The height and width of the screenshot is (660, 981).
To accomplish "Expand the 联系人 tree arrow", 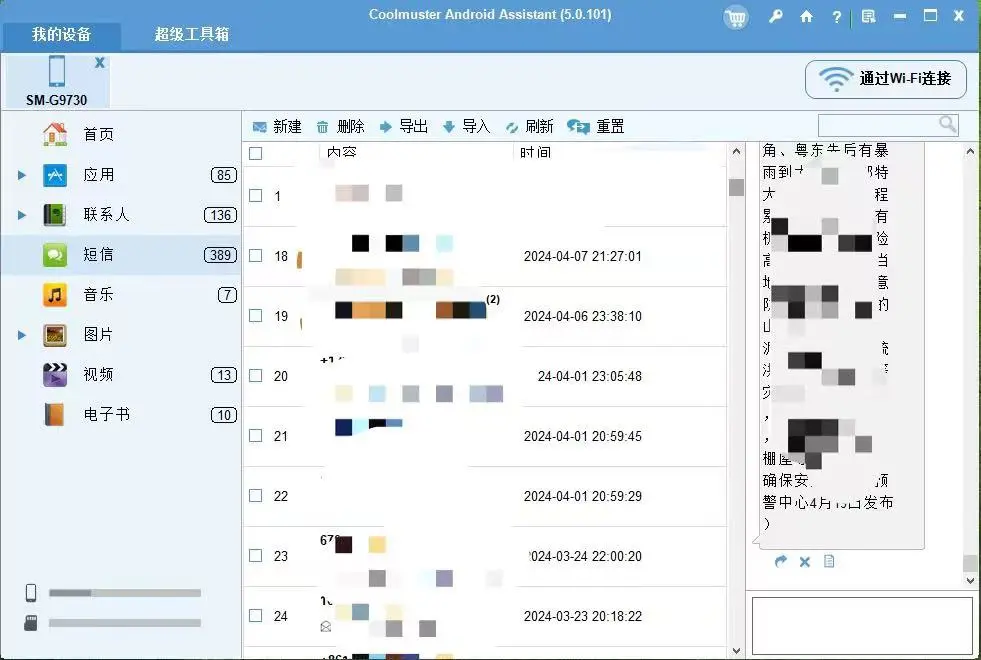I will [x=22, y=215].
